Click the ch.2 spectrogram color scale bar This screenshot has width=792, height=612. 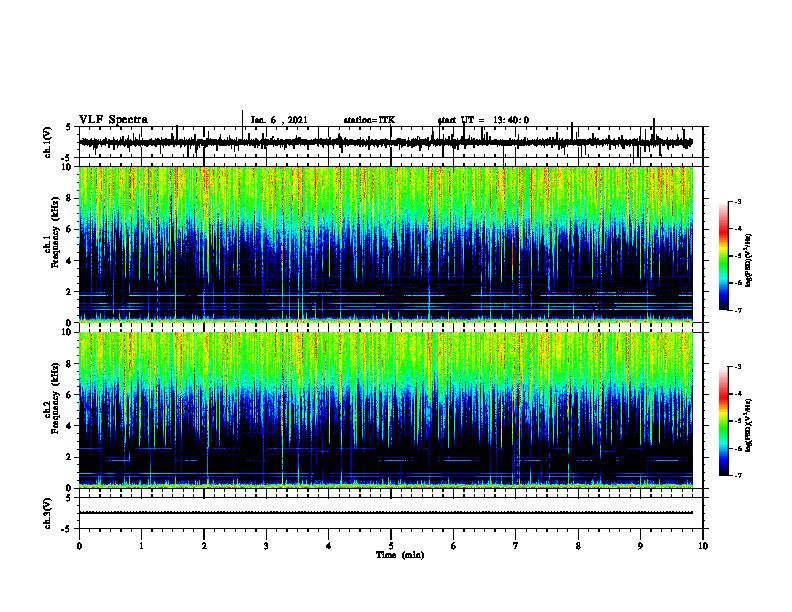click(x=723, y=421)
